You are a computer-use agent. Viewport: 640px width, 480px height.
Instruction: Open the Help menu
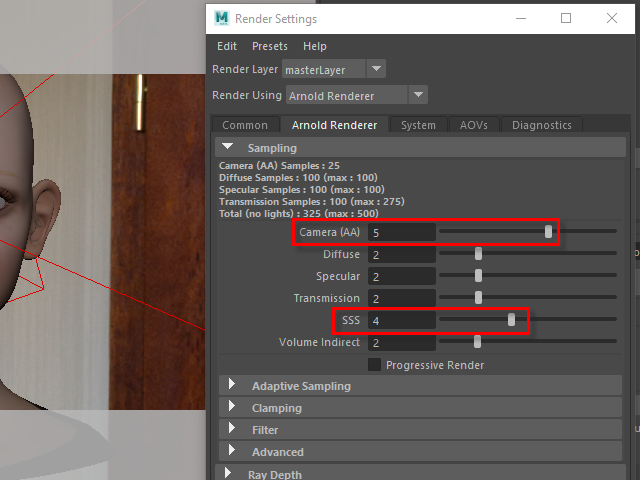point(314,46)
